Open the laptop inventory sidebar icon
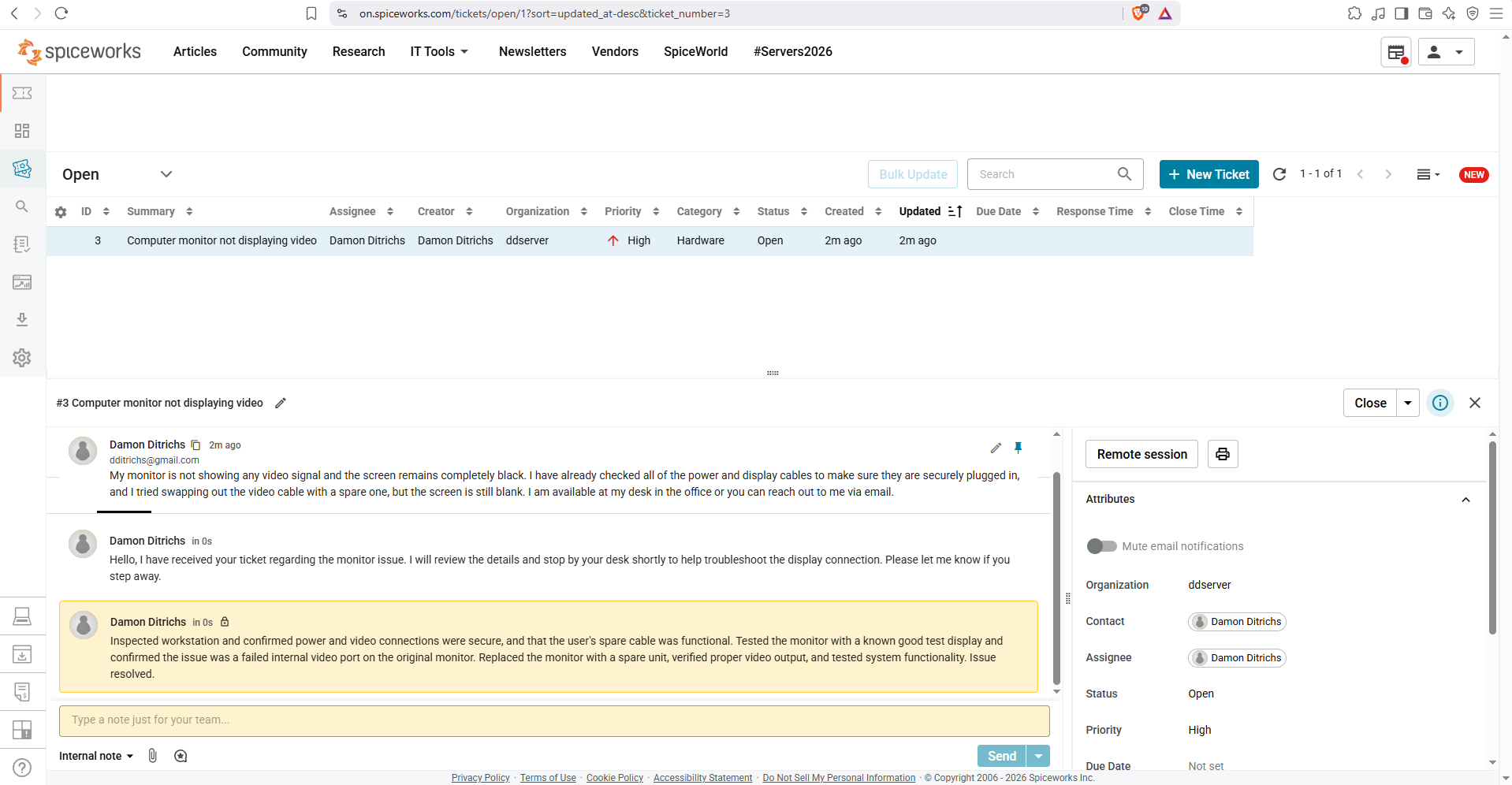 (x=22, y=616)
